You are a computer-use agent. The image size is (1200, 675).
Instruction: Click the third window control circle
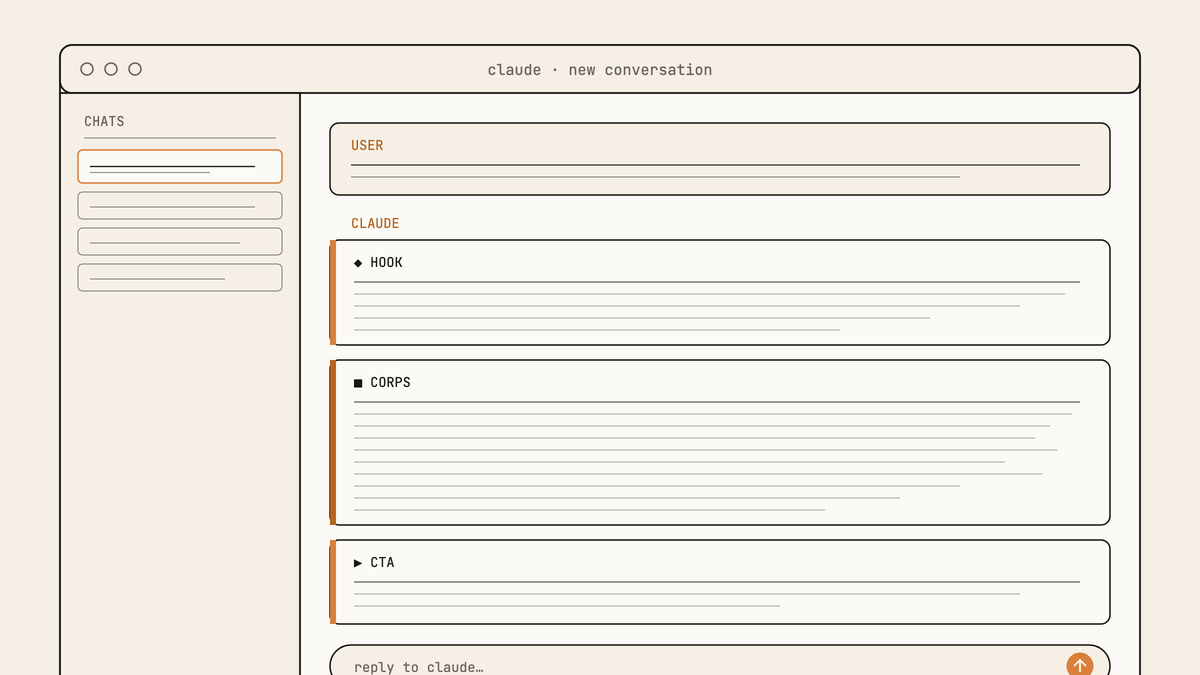pos(135,69)
